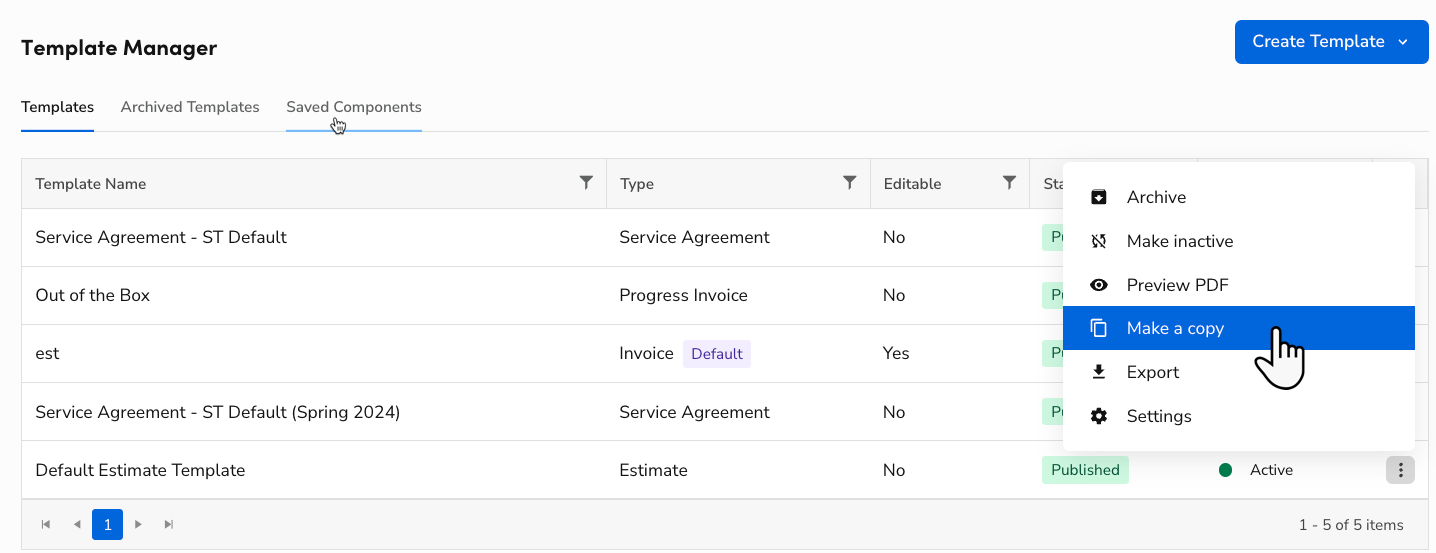
Task: Click the Make inactive arrows icon
Action: tap(1099, 241)
